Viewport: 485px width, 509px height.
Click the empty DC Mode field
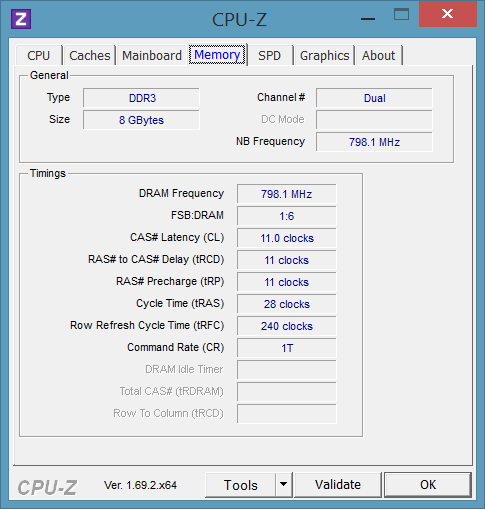[374, 120]
